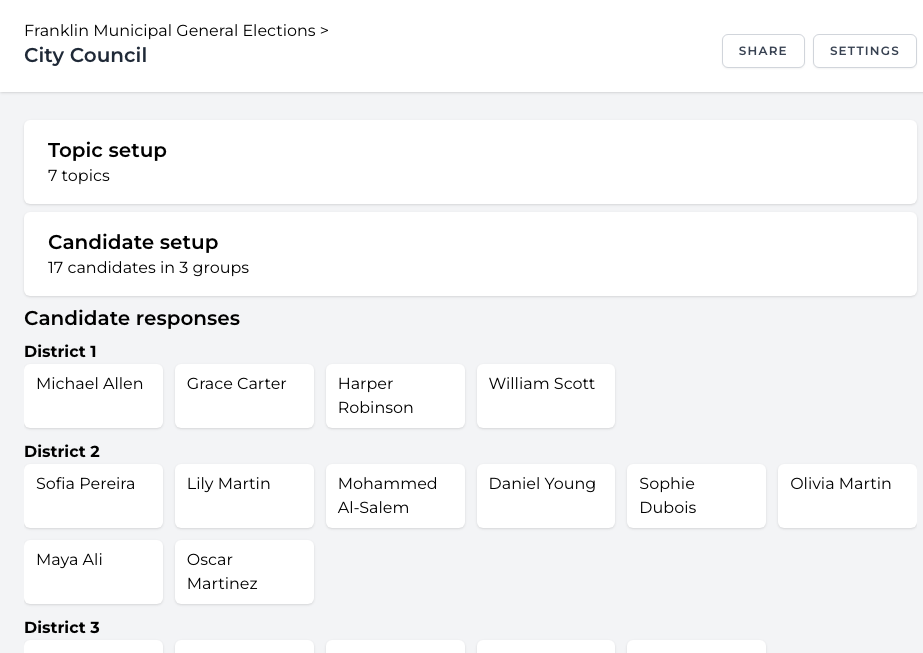
Task: Click the City Council page title
Action: pyautogui.click(x=86, y=56)
